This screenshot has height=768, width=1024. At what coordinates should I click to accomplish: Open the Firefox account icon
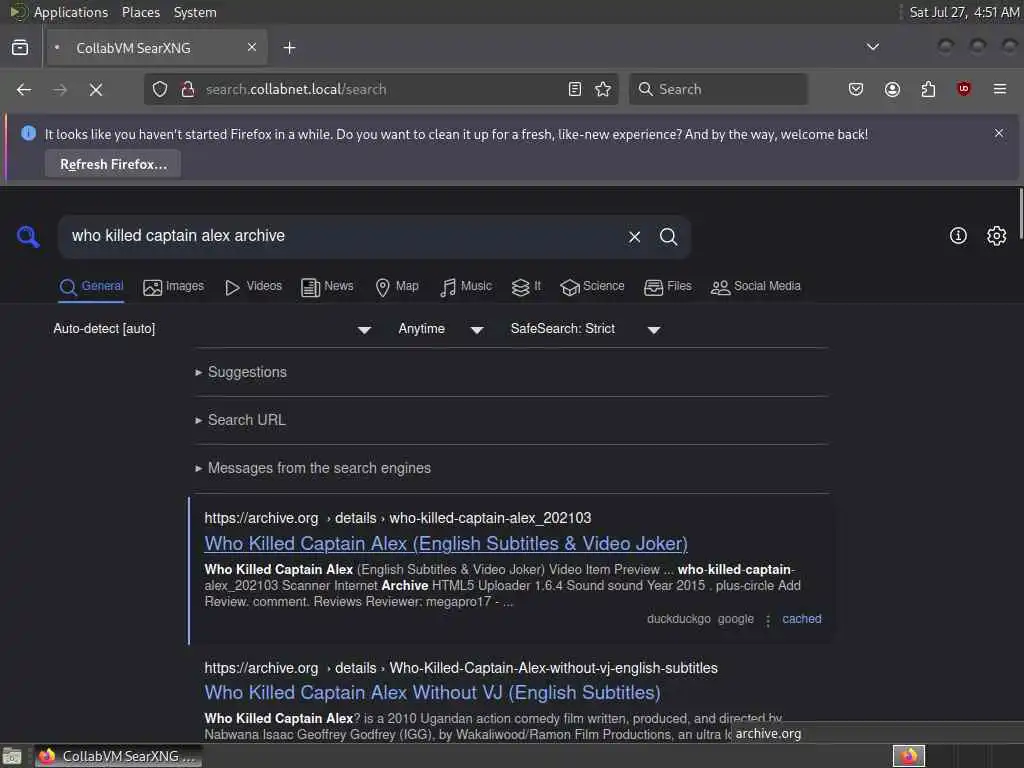(892, 89)
